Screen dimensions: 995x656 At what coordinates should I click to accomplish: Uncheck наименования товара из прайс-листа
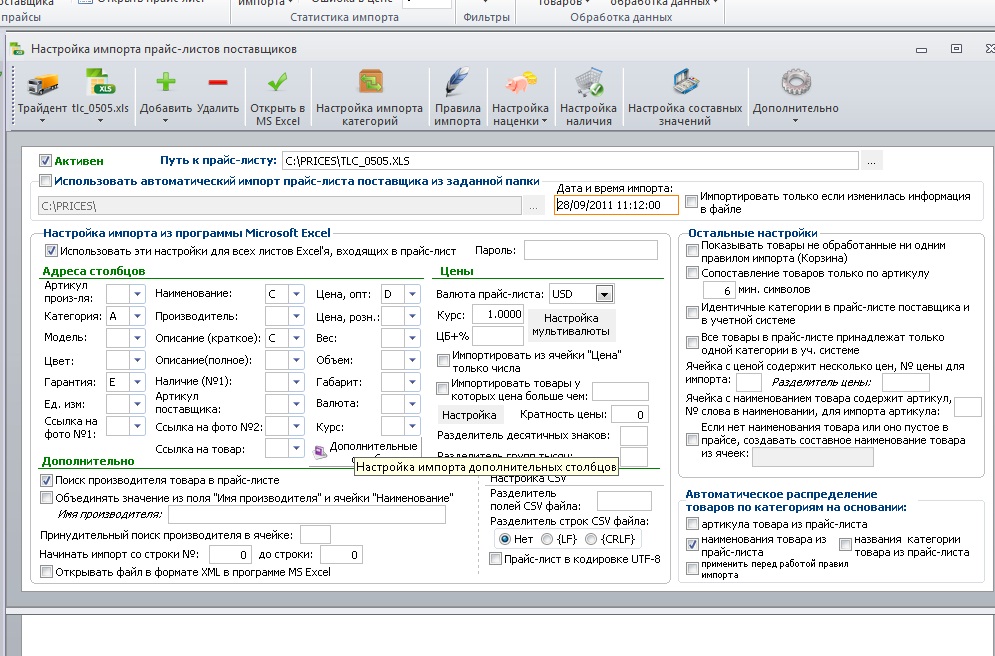(692, 545)
